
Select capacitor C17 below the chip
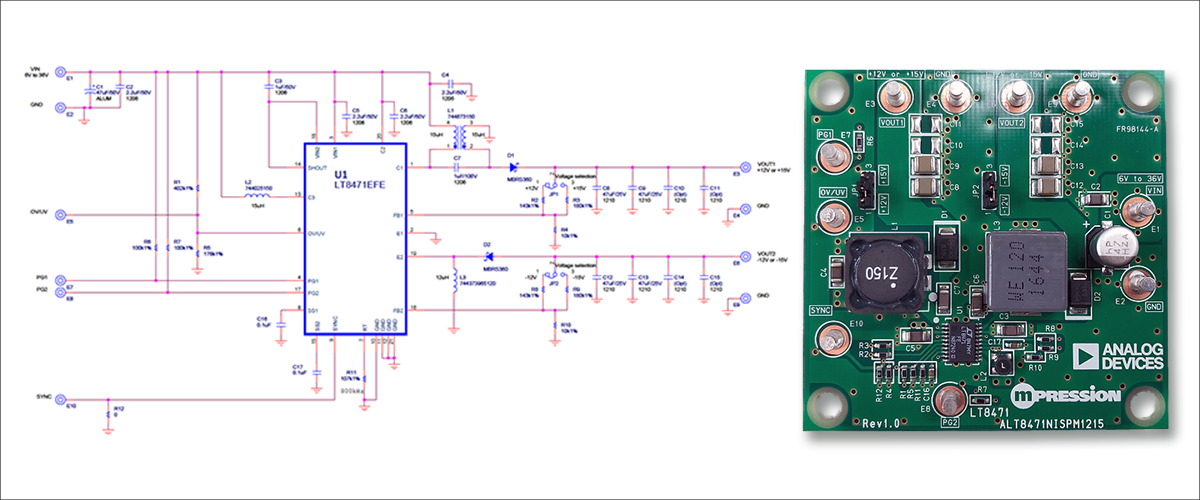pos(316,371)
